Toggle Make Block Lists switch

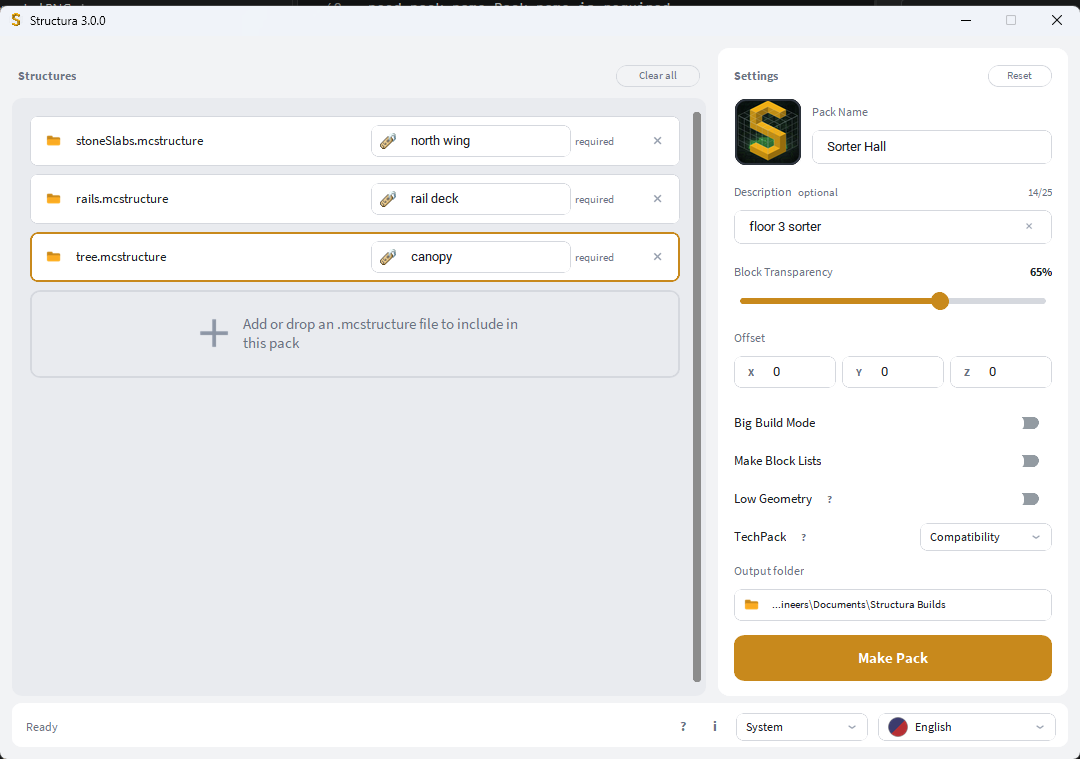tap(1030, 461)
